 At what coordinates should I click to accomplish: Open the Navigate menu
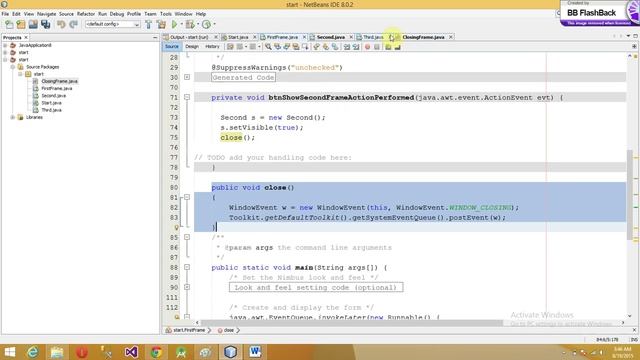tap(47, 14)
